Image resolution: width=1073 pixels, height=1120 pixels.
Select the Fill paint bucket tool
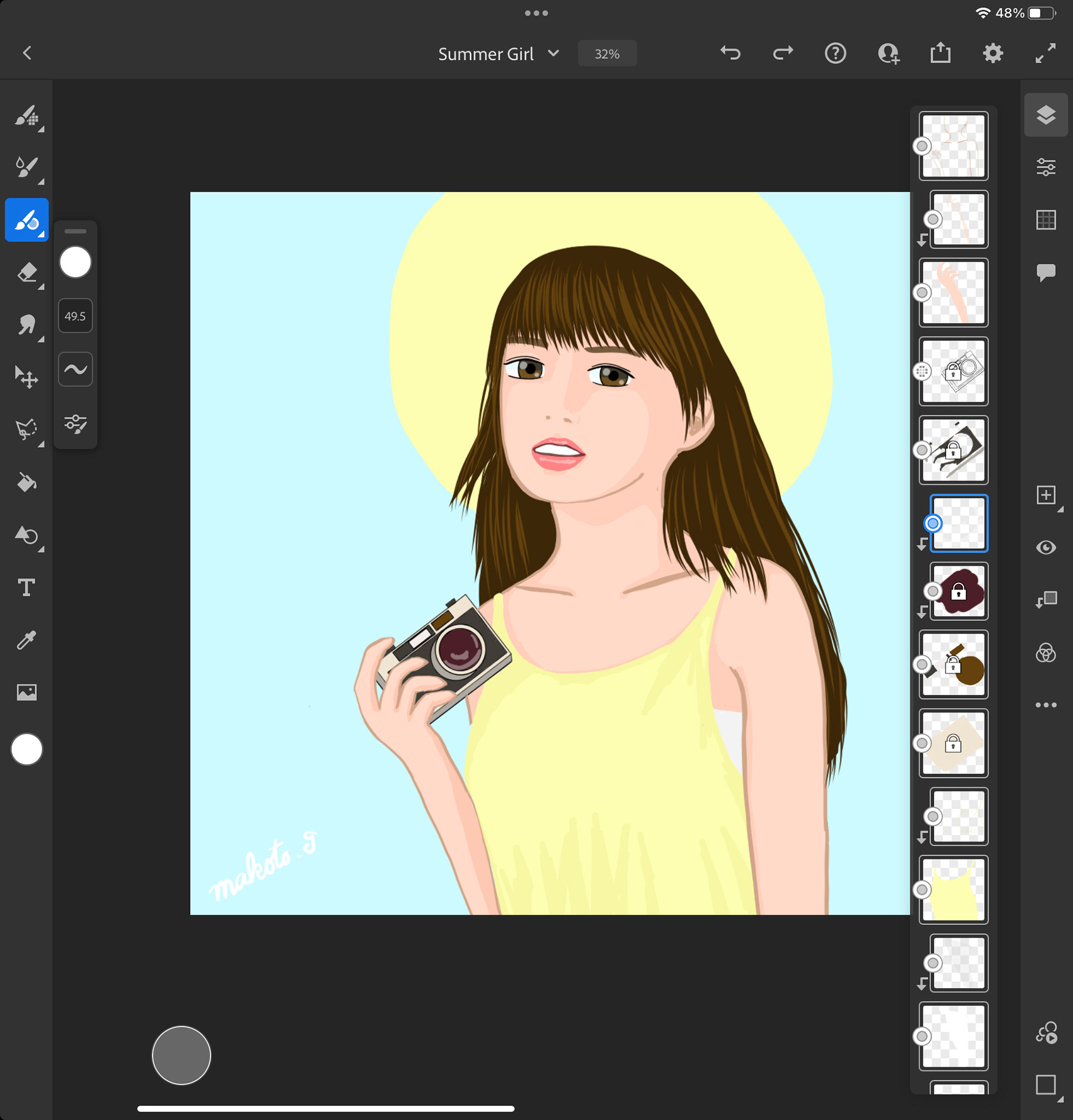pyautogui.click(x=27, y=483)
